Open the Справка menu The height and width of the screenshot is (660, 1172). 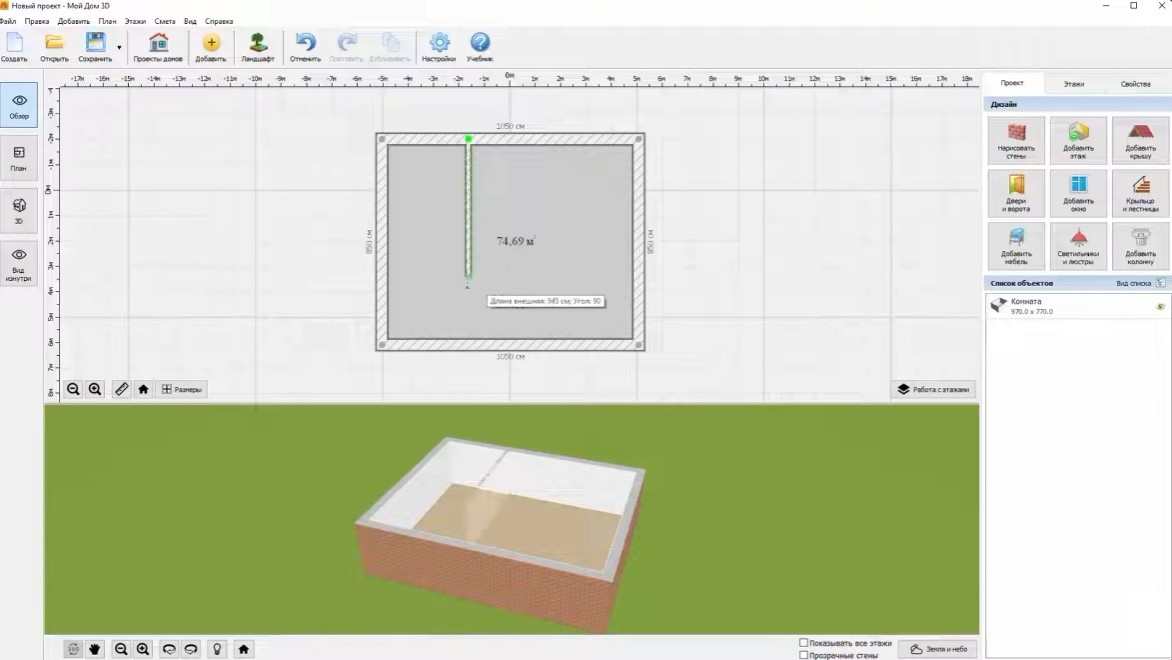(x=219, y=21)
